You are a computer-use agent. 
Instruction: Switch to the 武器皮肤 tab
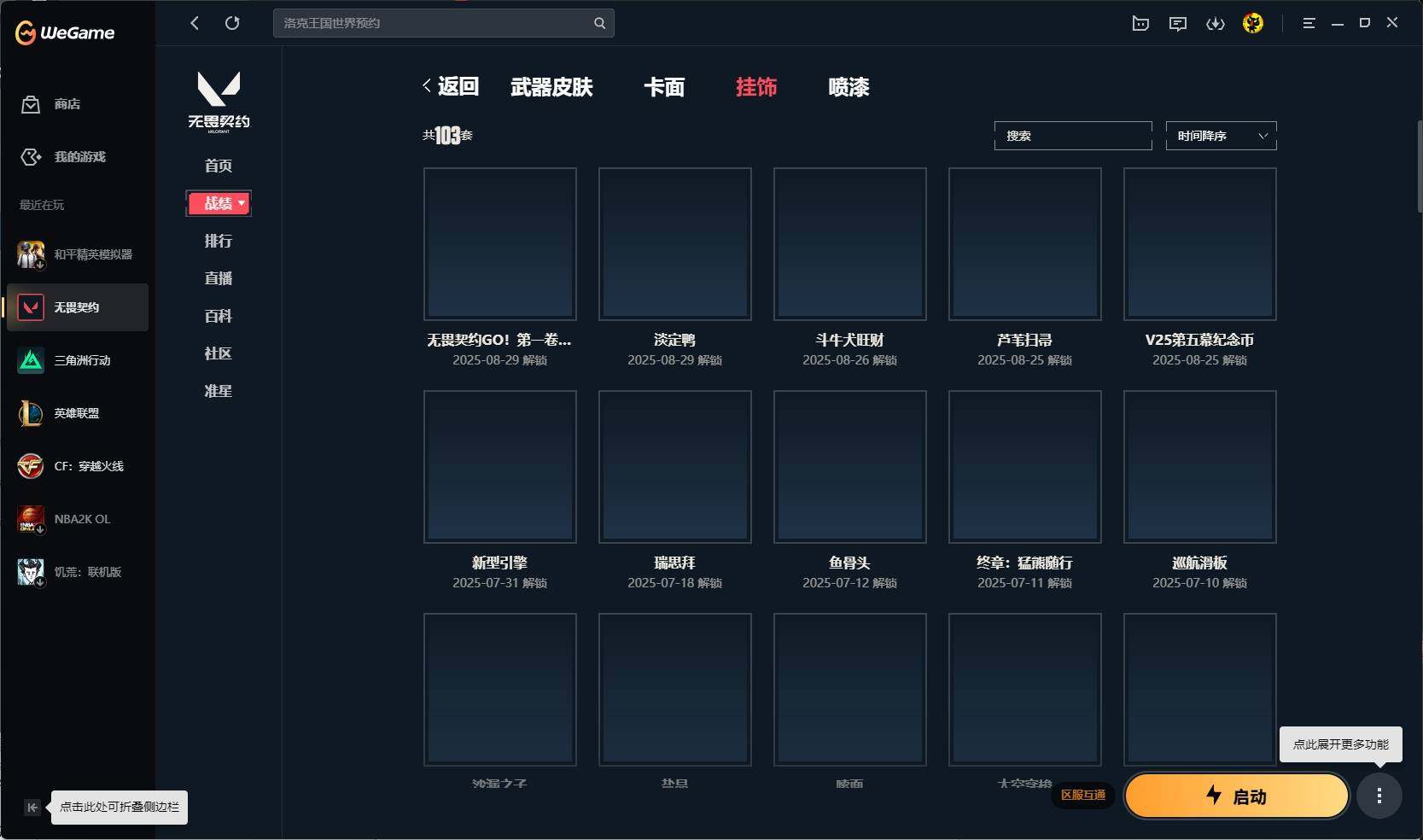click(x=551, y=87)
